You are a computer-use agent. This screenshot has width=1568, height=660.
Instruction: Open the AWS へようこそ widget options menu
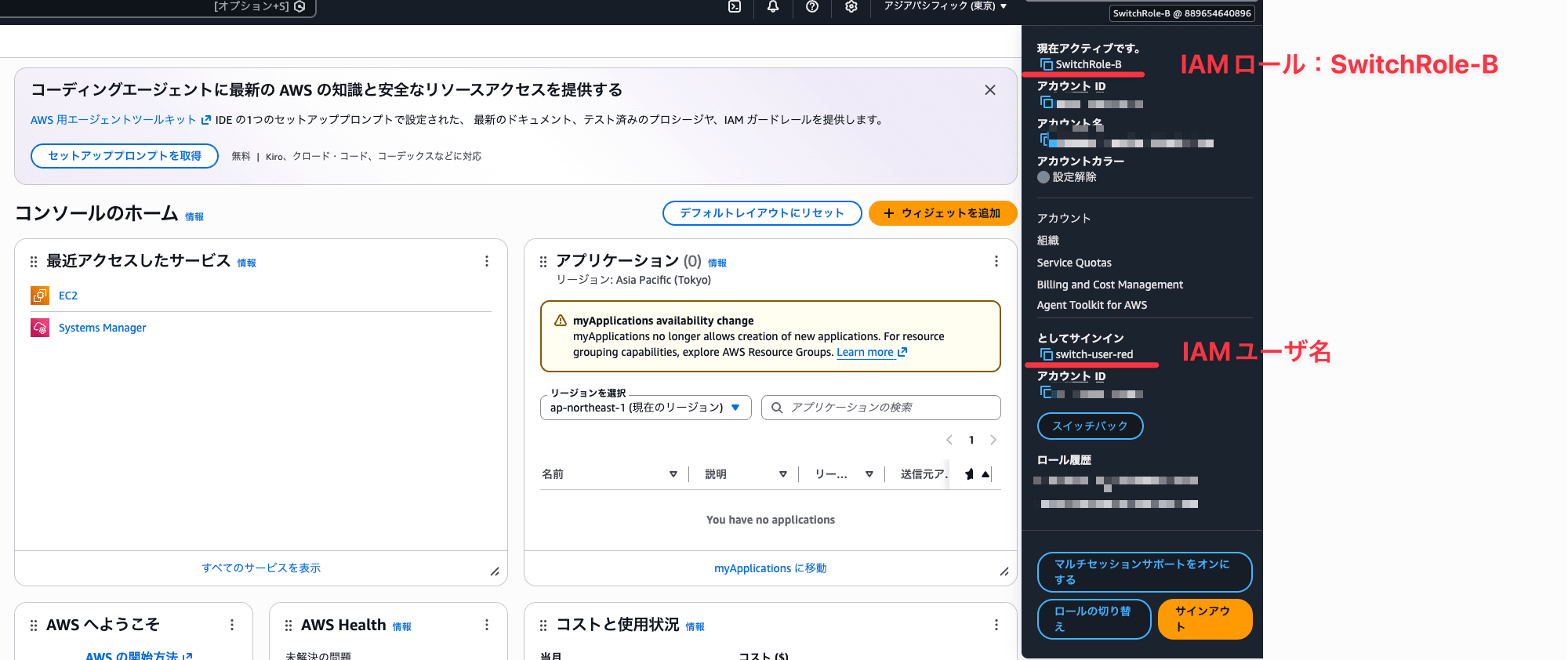pos(232,625)
